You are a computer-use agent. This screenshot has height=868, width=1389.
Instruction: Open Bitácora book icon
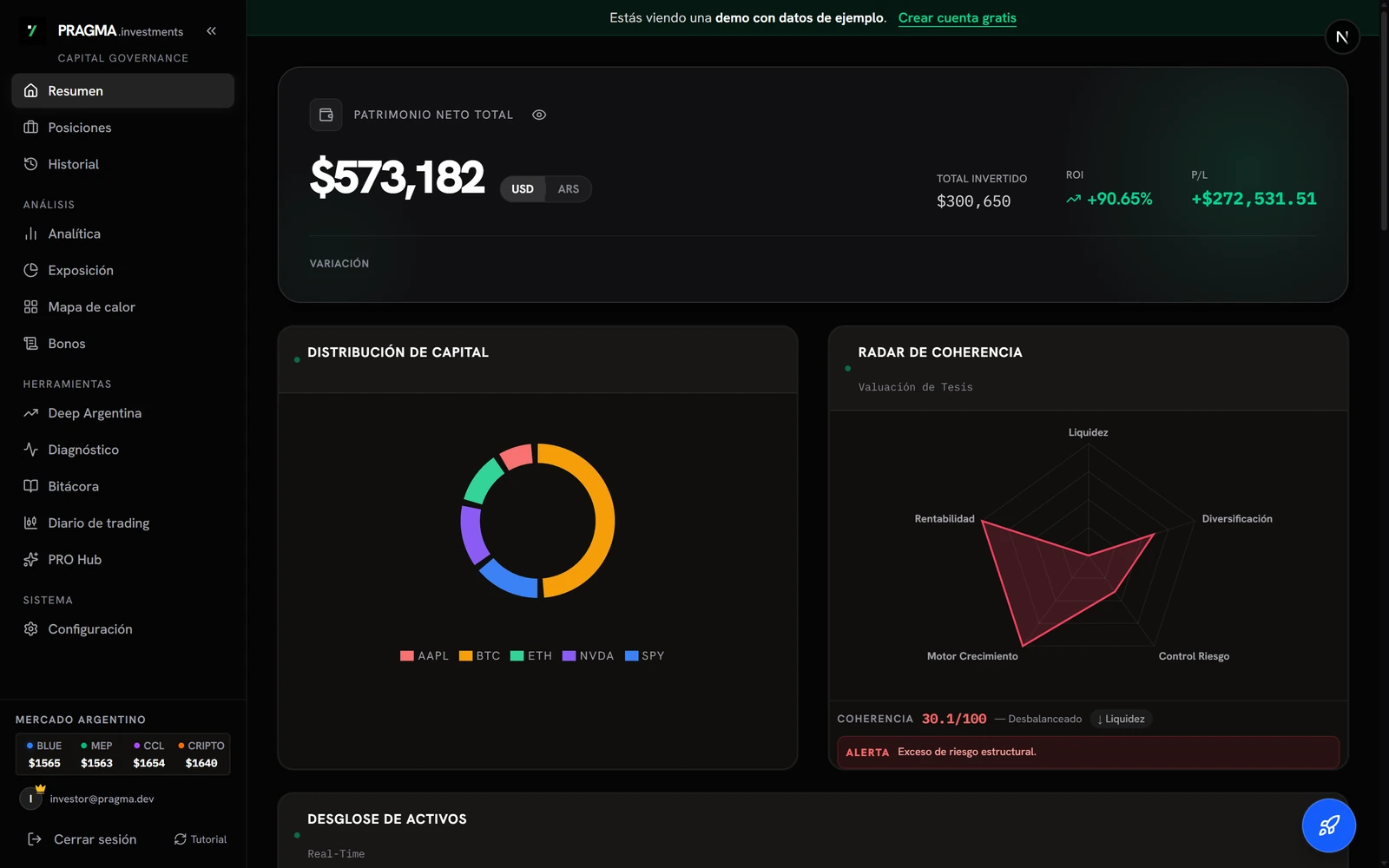click(31, 486)
